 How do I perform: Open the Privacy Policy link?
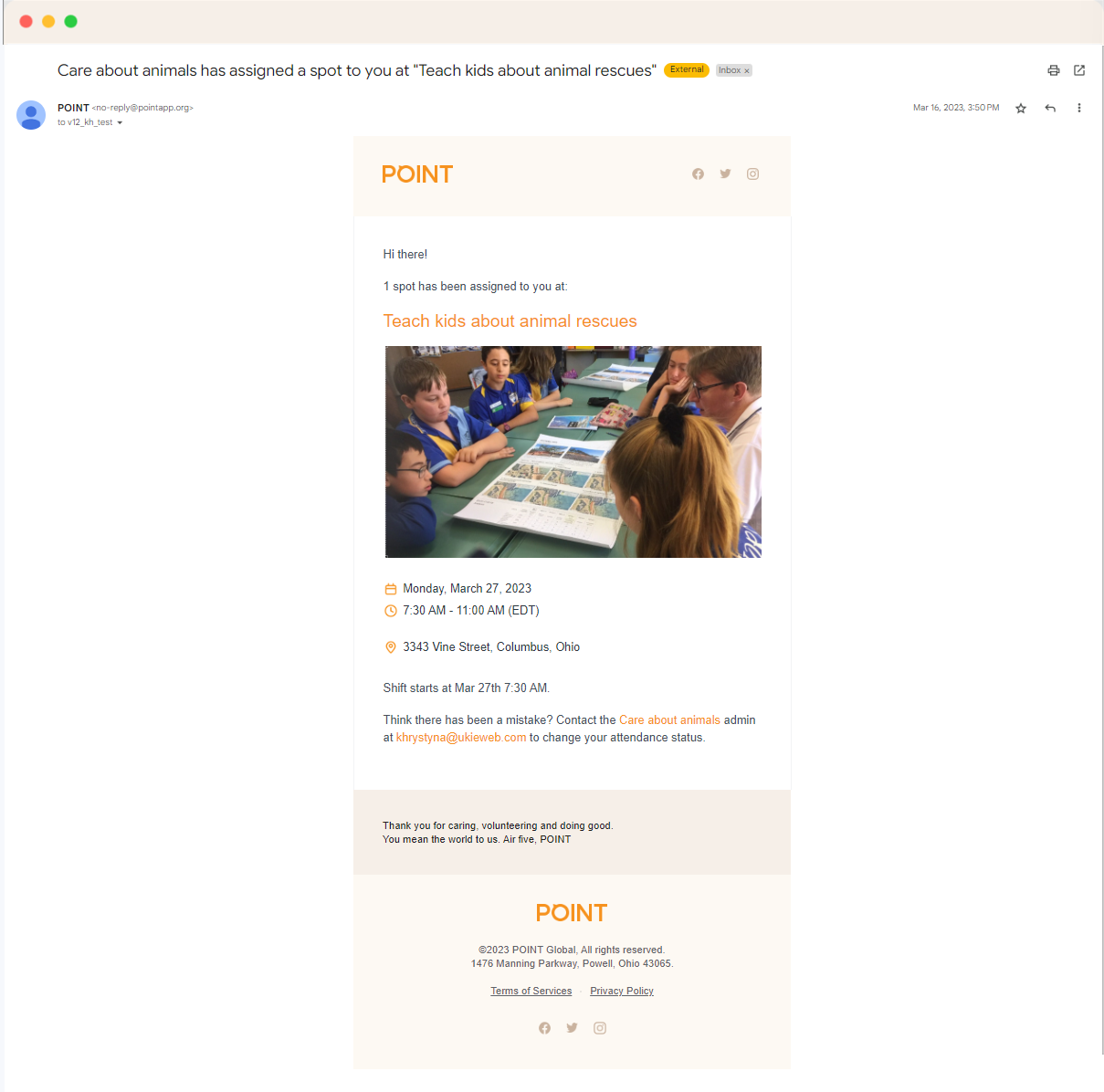(622, 992)
